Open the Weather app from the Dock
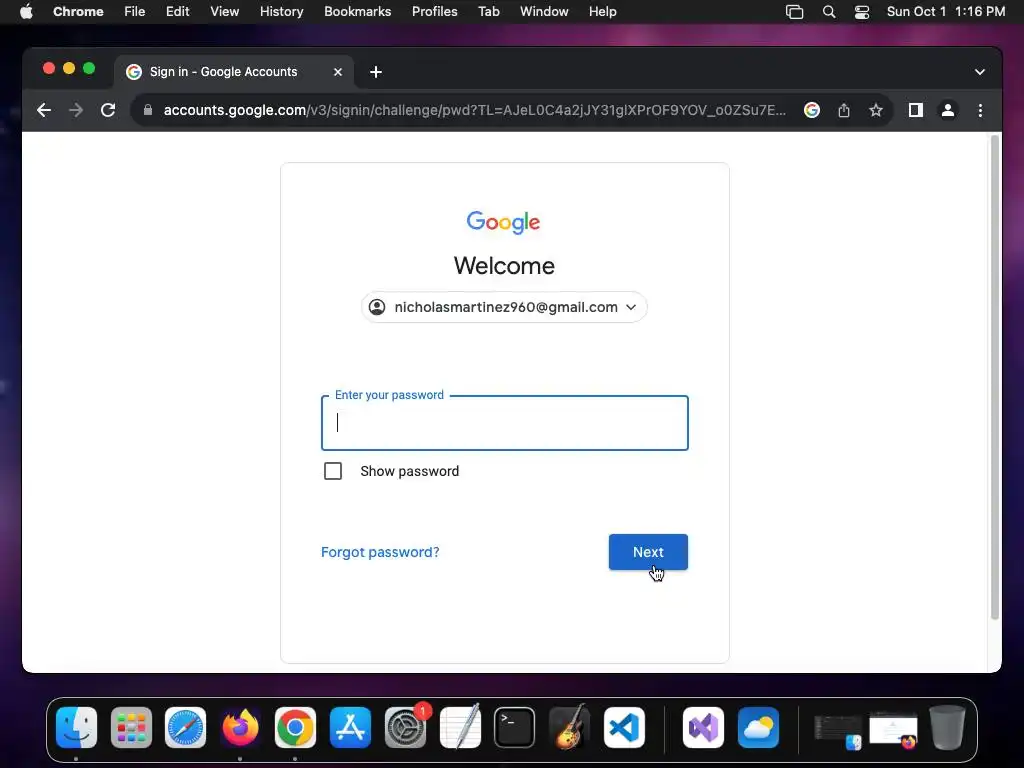Screen dimensions: 1024x768 758,728
